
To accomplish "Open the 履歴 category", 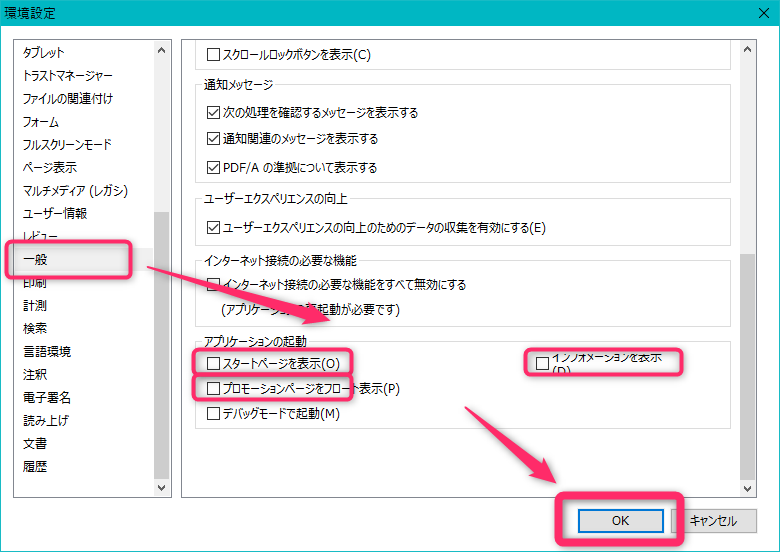I will click(x=35, y=467).
